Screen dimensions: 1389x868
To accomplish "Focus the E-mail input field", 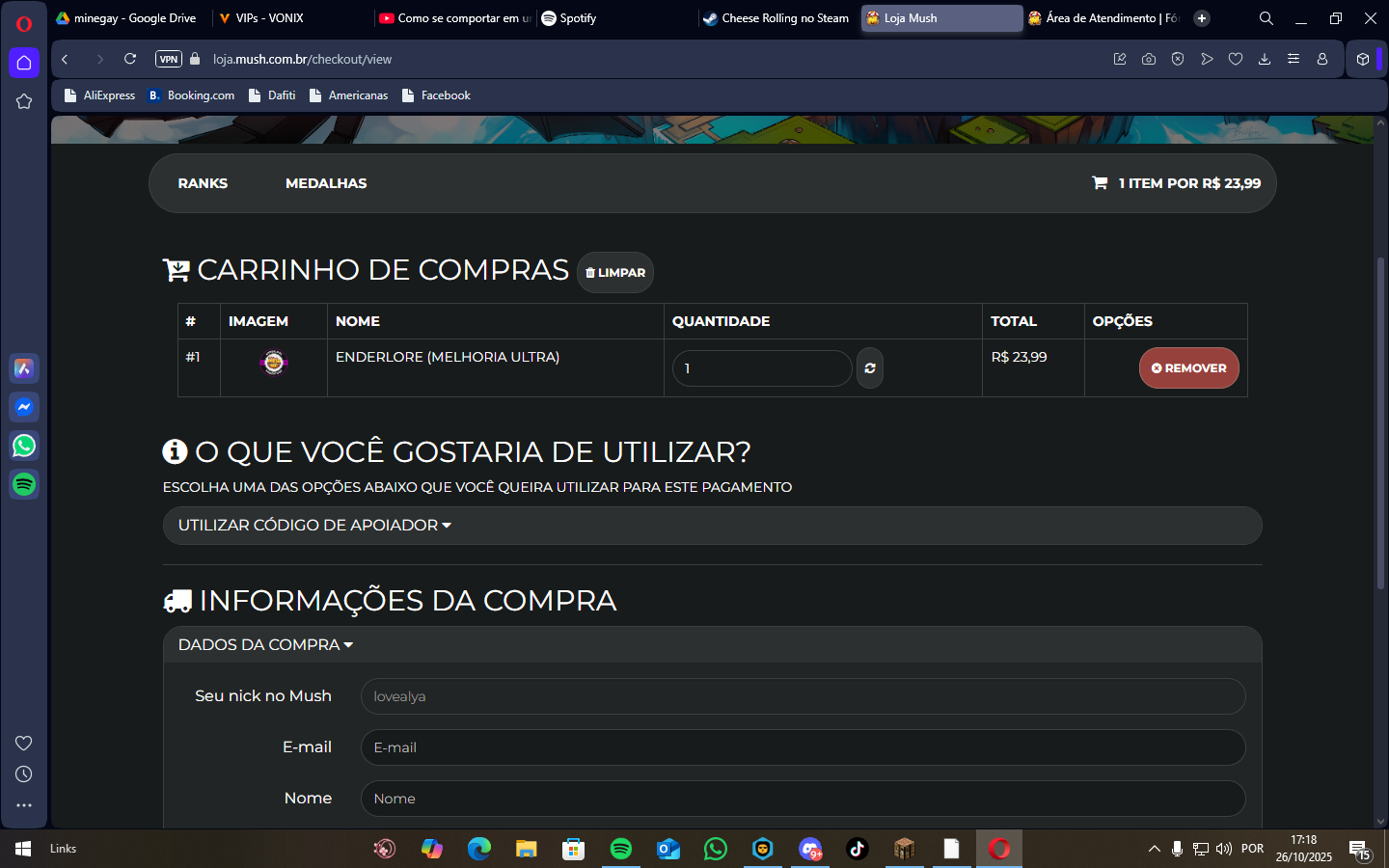I will (803, 747).
